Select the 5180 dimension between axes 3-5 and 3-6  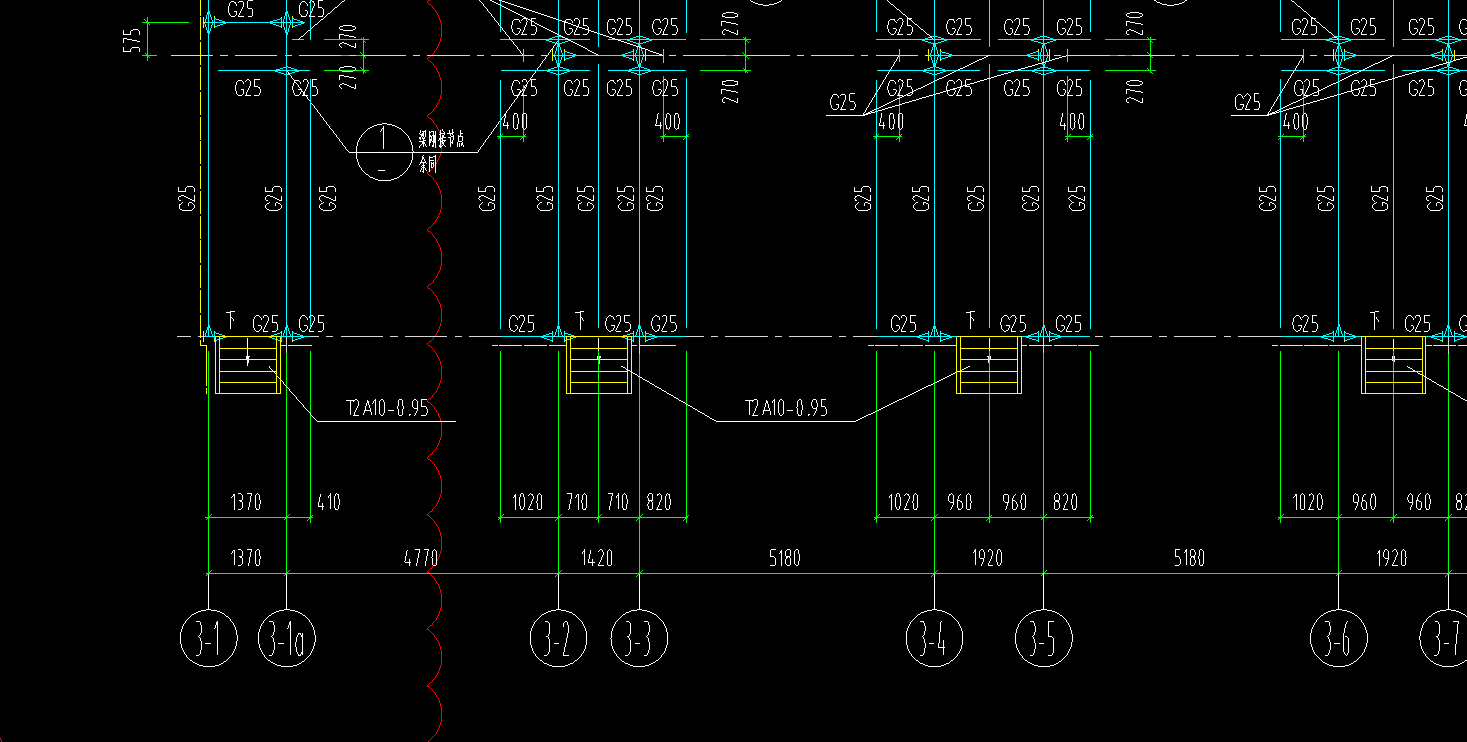point(1189,558)
